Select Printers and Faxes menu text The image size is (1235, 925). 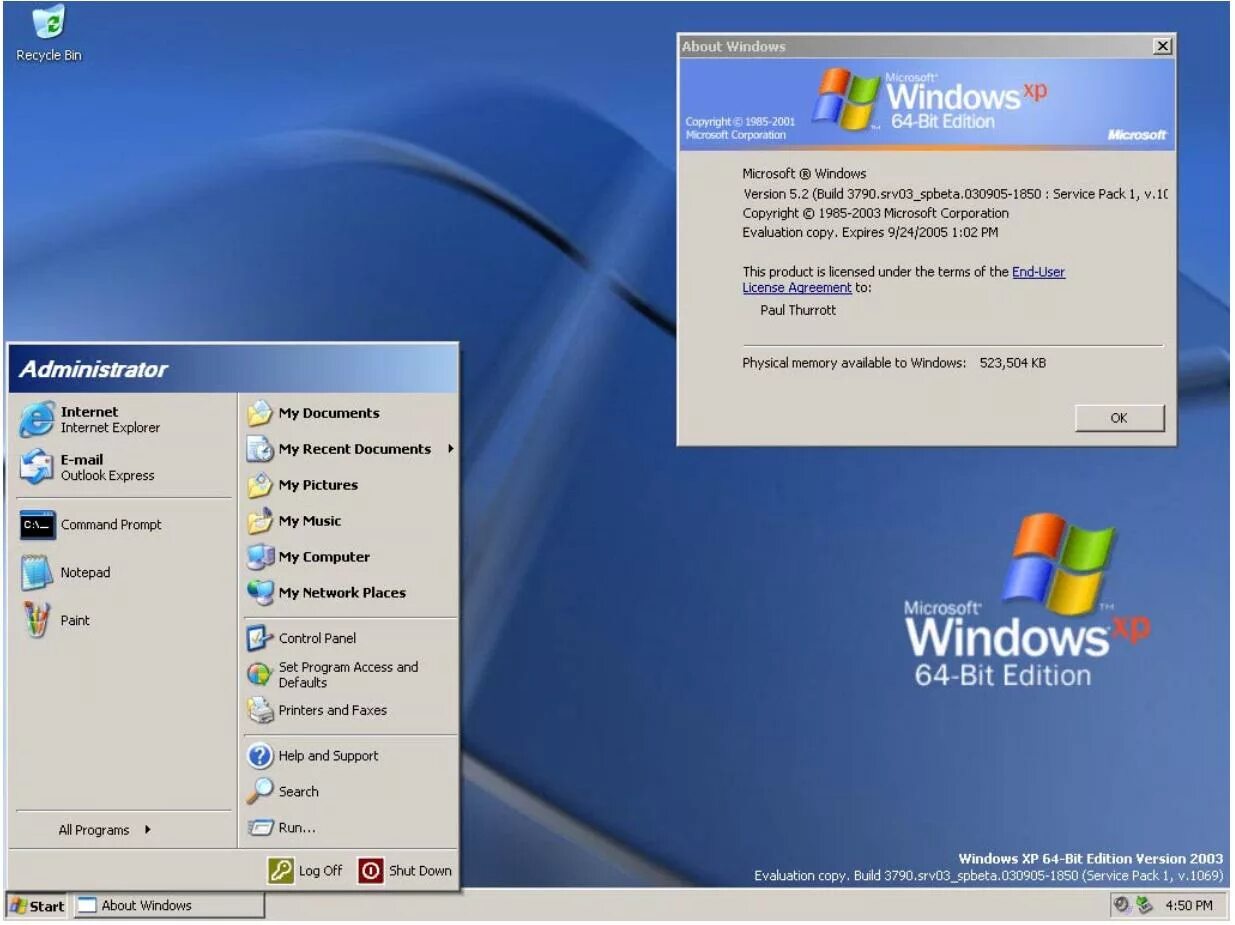pyautogui.click(x=333, y=710)
